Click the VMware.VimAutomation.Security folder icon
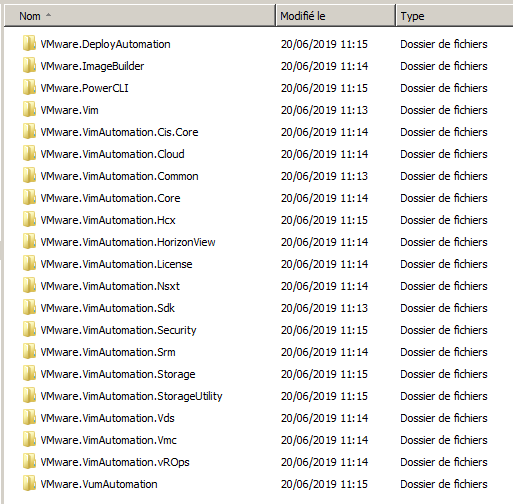Screen dimensions: 513x504 tap(29, 330)
